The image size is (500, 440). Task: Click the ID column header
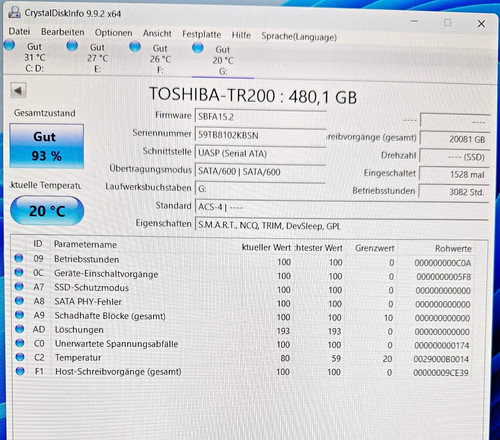pyautogui.click(x=38, y=244)
